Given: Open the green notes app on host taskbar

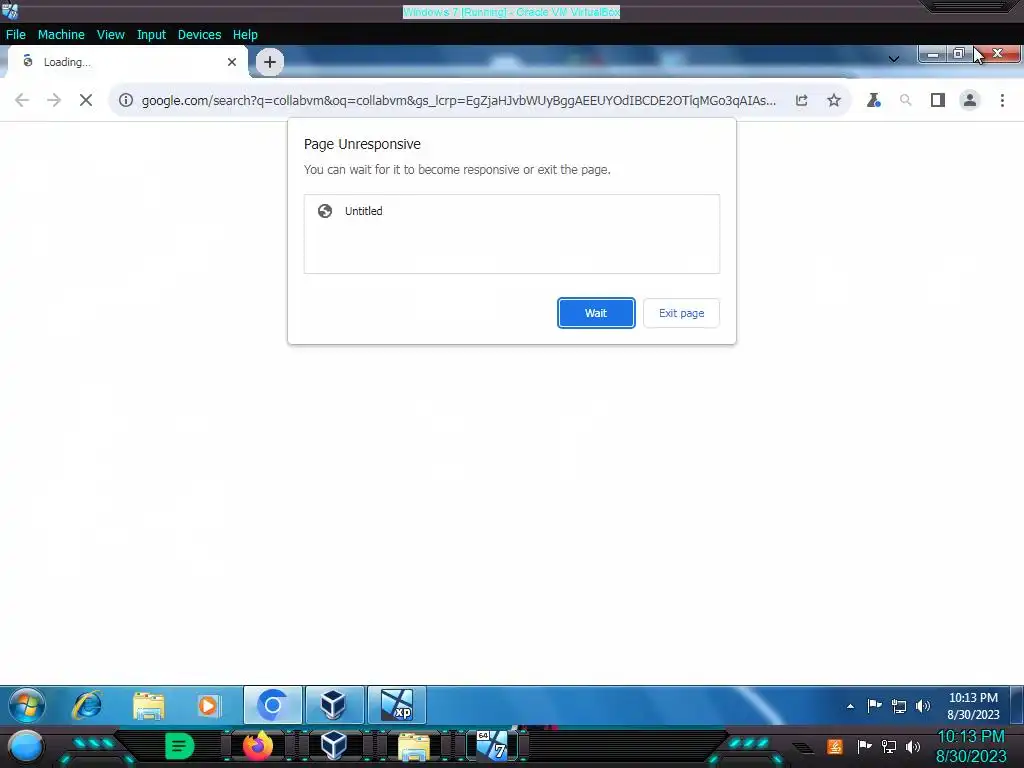Looking at the screenshot, I should tap(180, 746).
